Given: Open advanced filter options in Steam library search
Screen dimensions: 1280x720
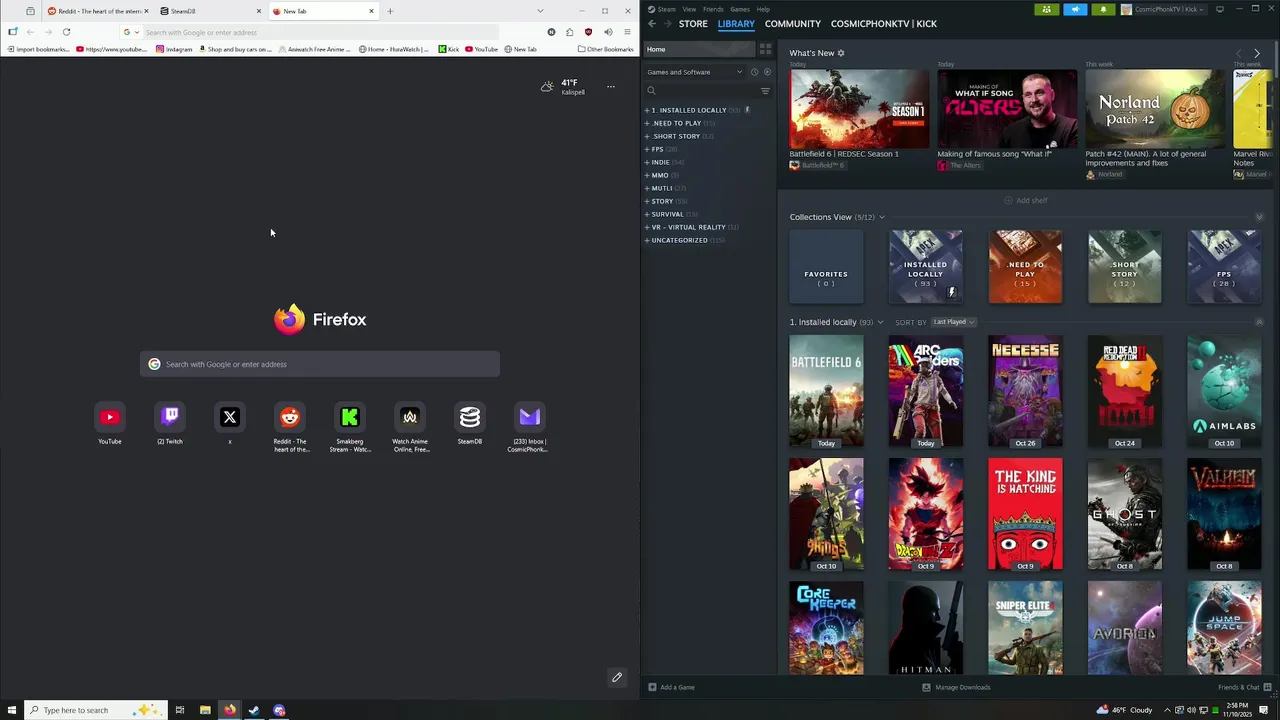Looking at the screenshot, I should tap(765, 91).
